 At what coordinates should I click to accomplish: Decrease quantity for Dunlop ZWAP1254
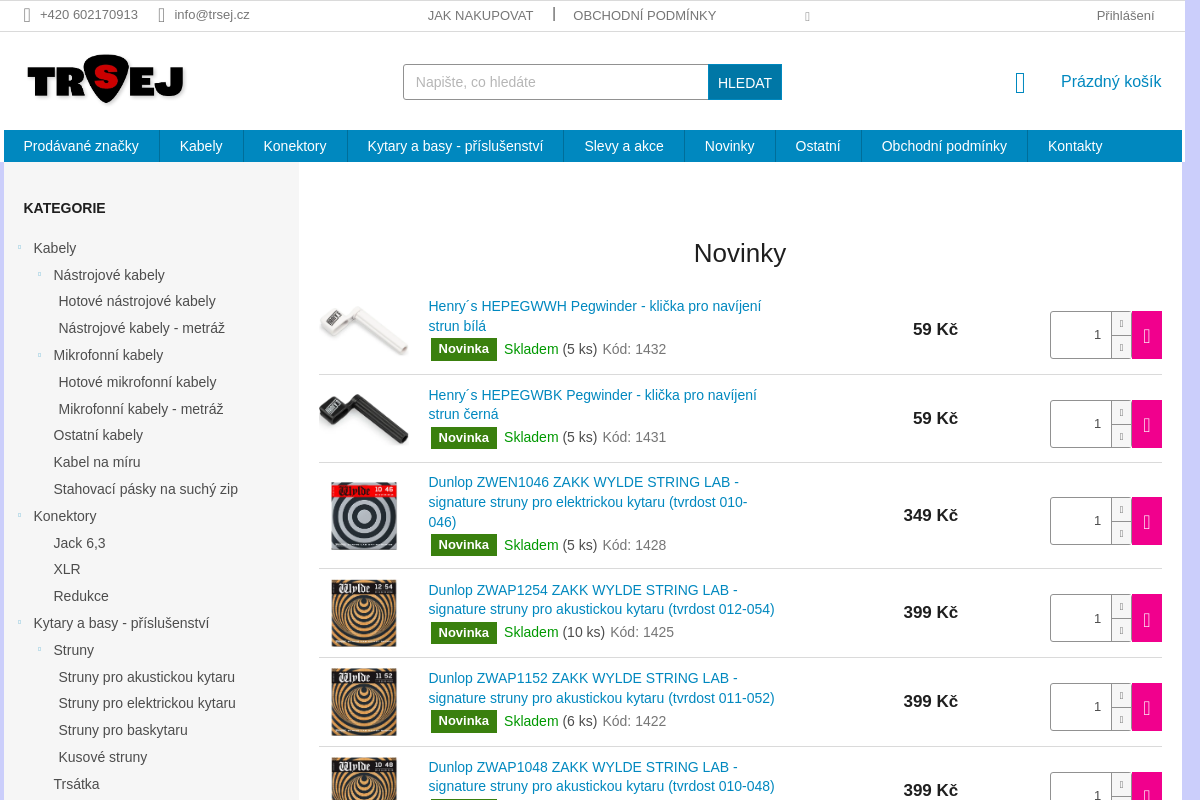click(x=1121, y=630)
